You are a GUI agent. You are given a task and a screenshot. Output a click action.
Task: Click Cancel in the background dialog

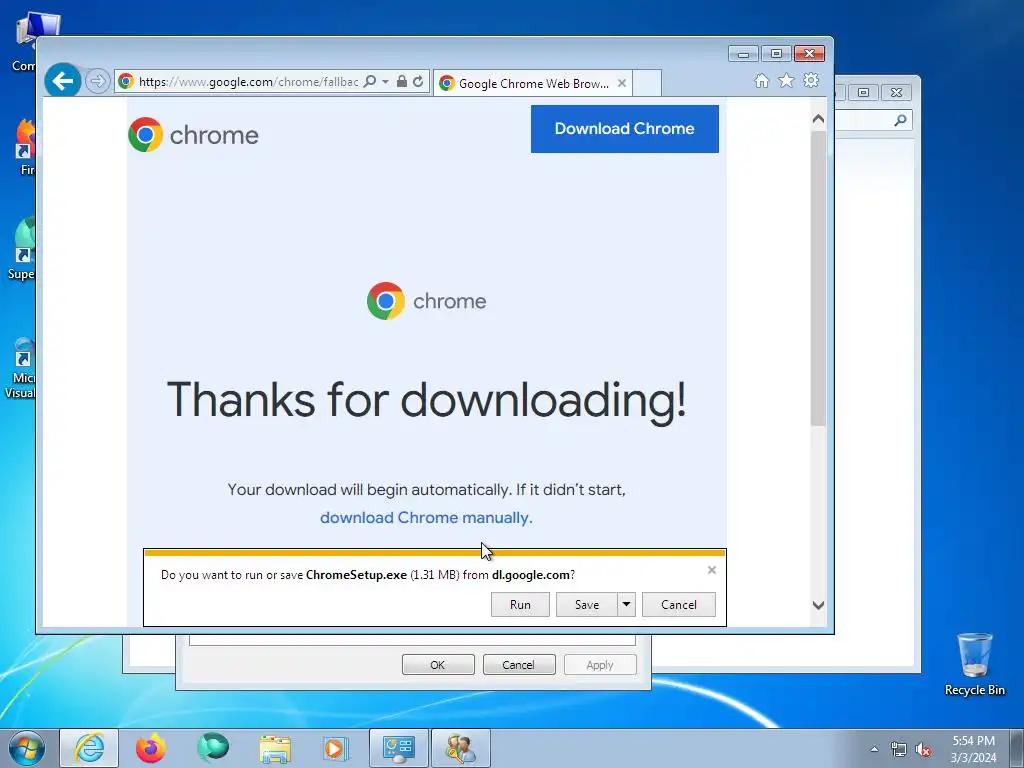pos(519,665)
